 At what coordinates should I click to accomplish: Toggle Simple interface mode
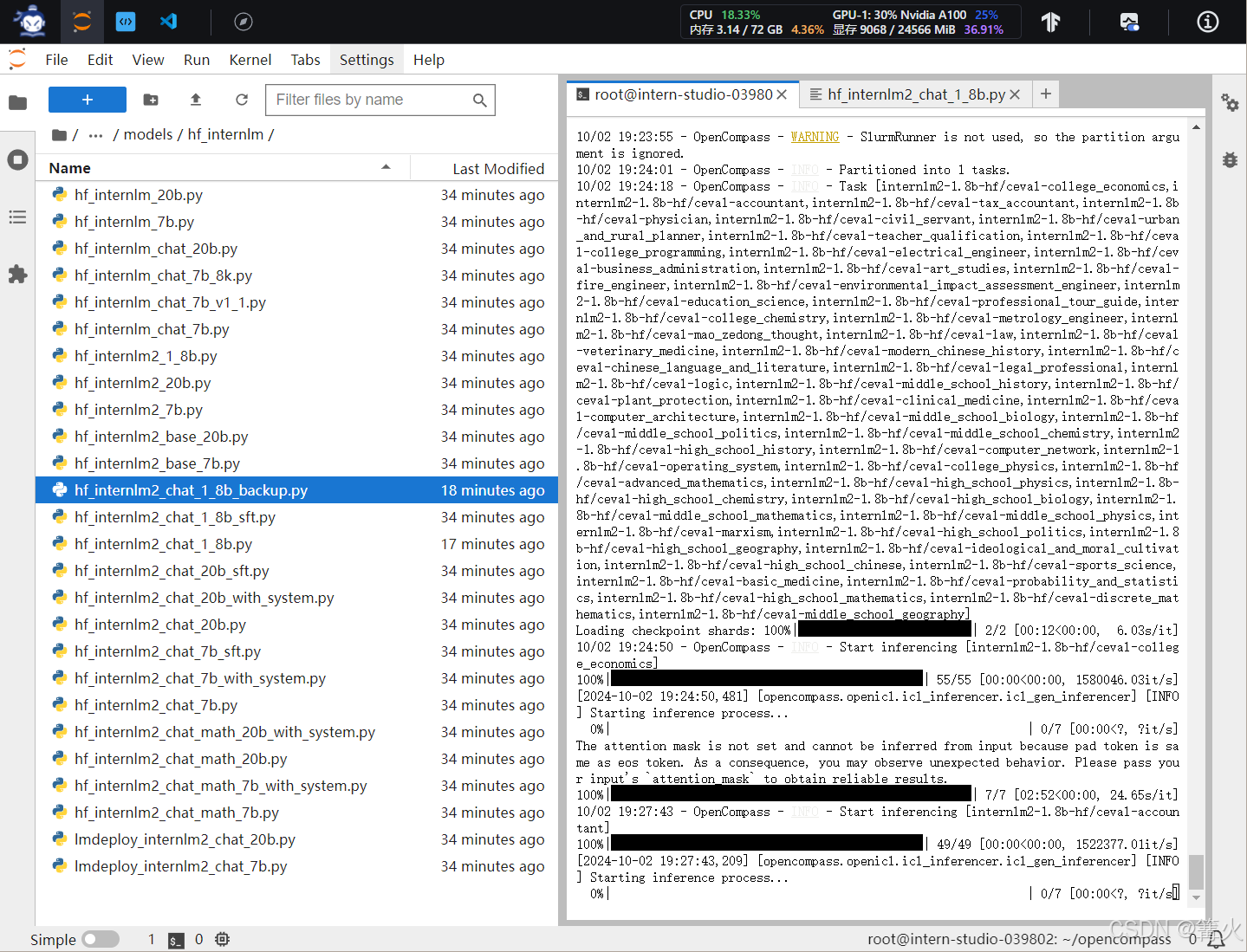100,938
